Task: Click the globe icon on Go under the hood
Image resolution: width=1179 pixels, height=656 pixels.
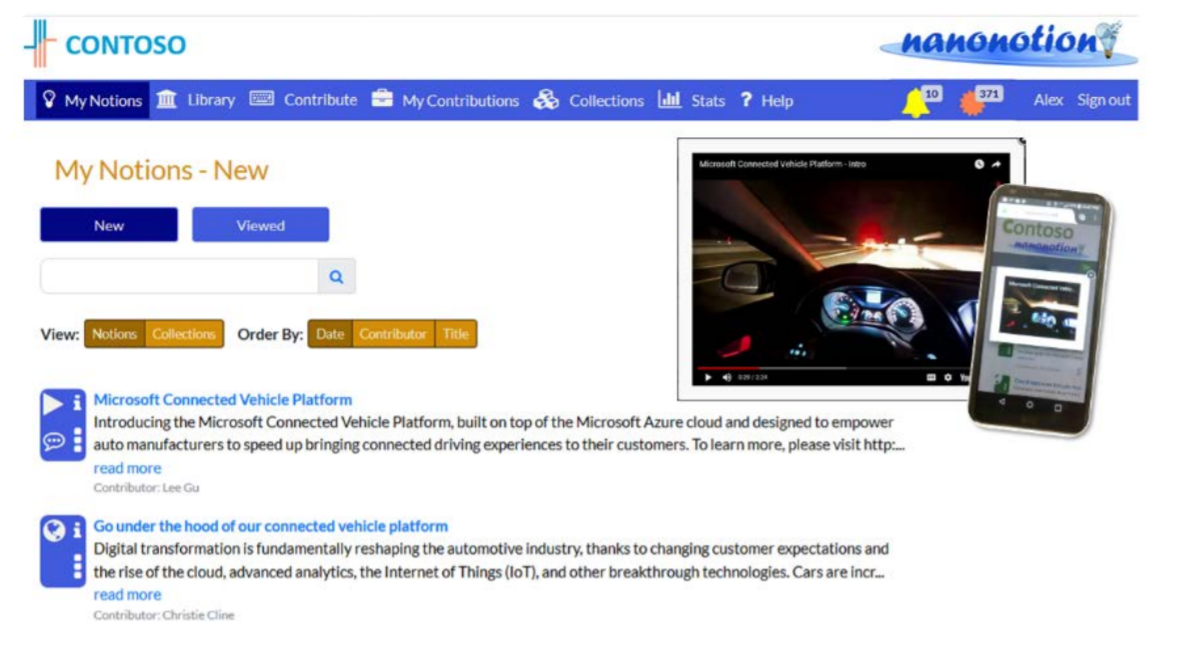Action: tap(53, 530)
